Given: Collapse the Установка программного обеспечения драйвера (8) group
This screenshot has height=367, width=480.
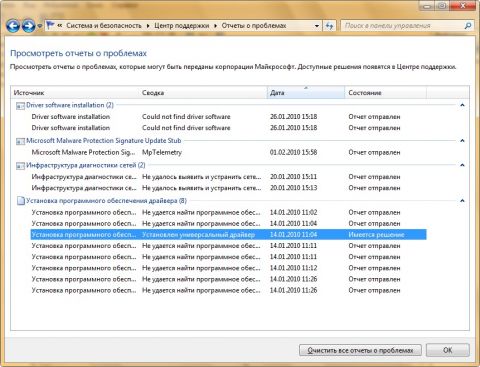Looking at the screenshot, I should tap(462, 201).
